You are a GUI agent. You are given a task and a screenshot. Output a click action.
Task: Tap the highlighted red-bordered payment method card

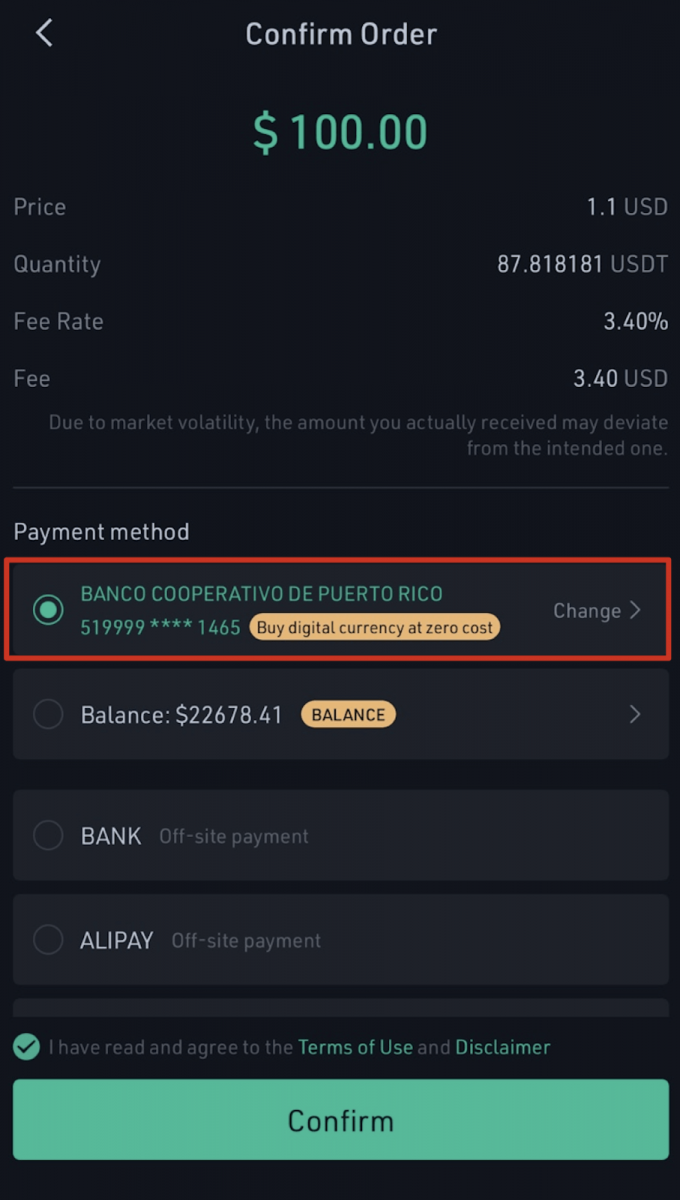(x=340, y=610)
